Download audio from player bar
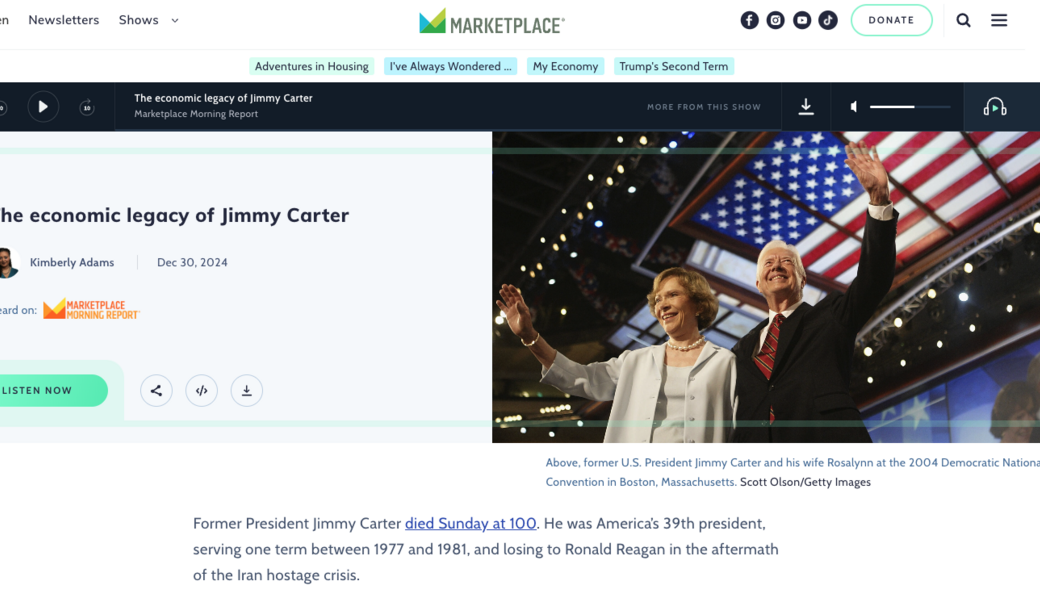The height and width of the screenshot is (602, 1040). click(x=806, y=107)
